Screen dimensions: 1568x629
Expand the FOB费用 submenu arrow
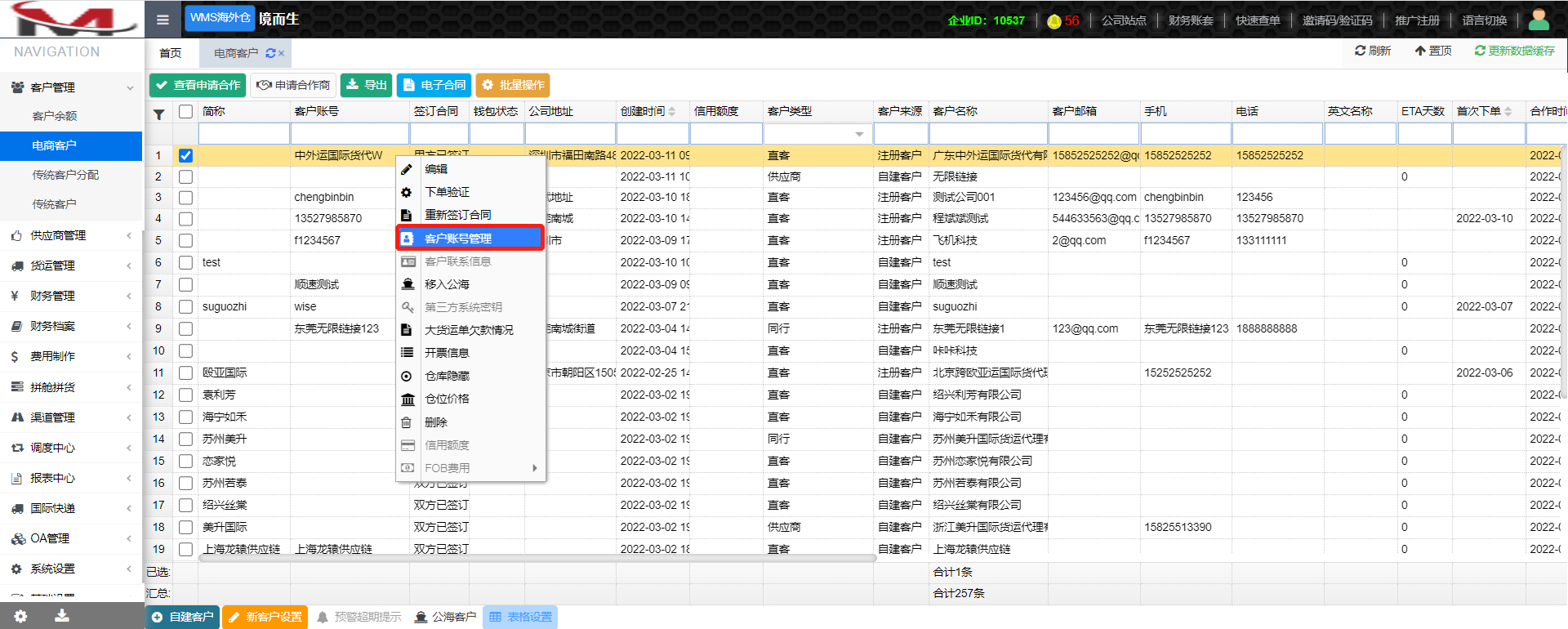coord(535,468)
